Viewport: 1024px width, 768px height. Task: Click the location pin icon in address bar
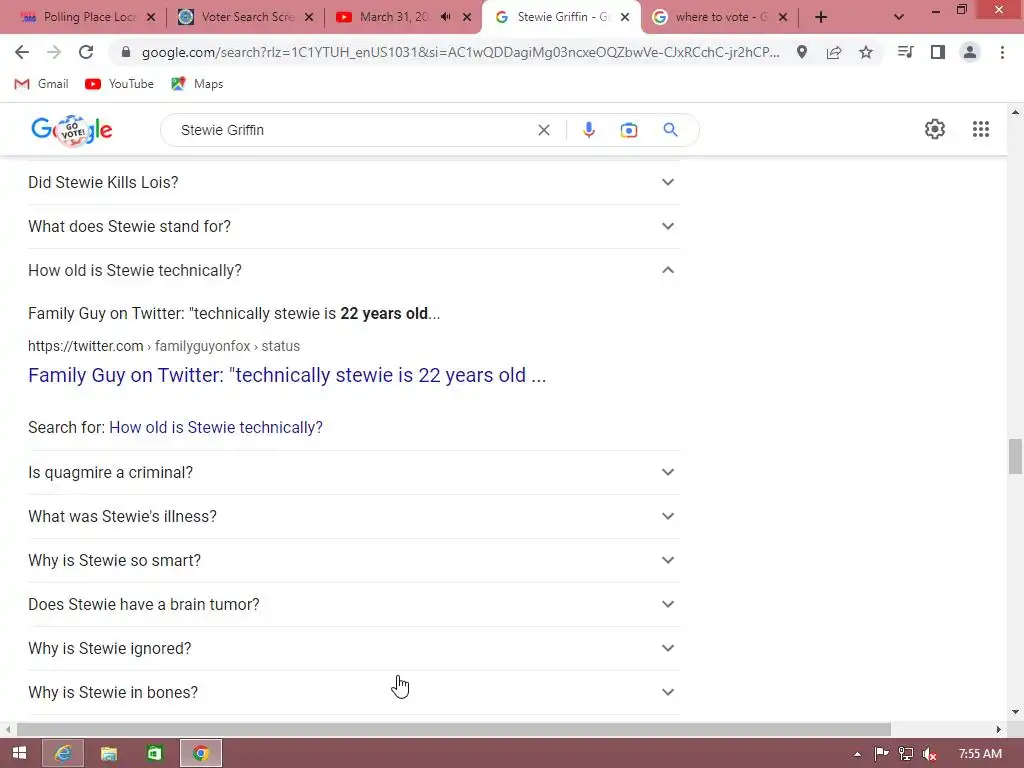coord(801,52)
